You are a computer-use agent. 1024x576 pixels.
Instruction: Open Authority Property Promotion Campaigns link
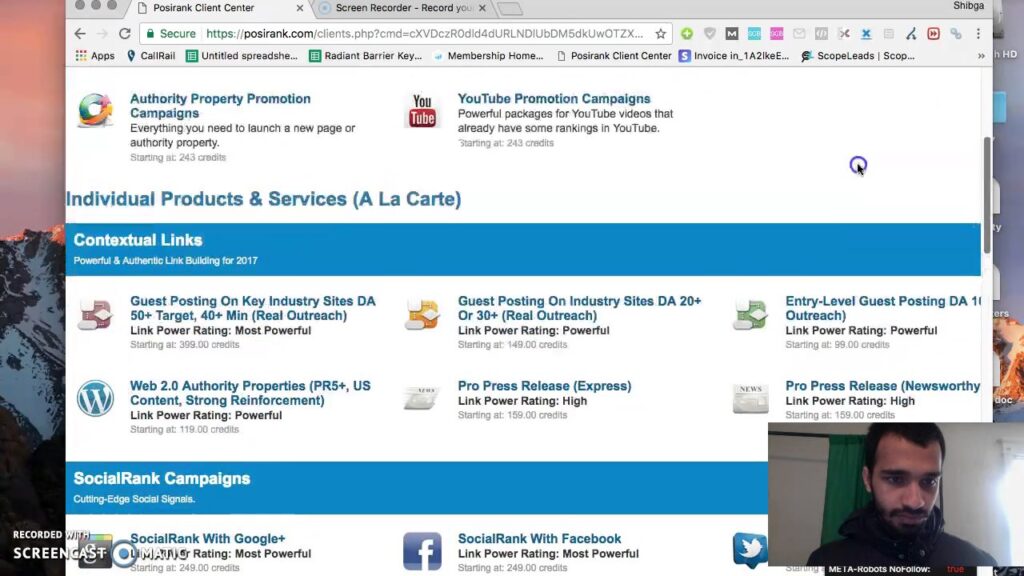tap(220, 106)
